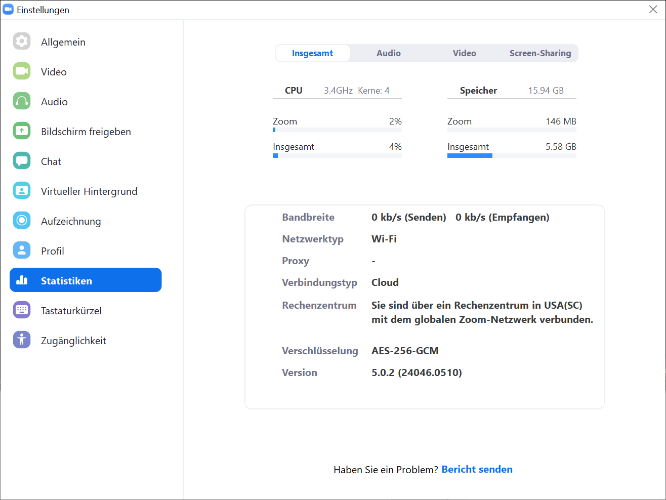
Task: Select the Insgesamt tab
Action: point(312,53)
